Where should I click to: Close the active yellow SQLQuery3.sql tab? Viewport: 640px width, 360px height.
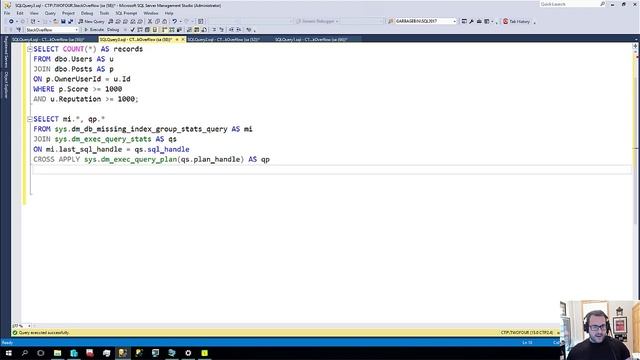click(183, 40)
